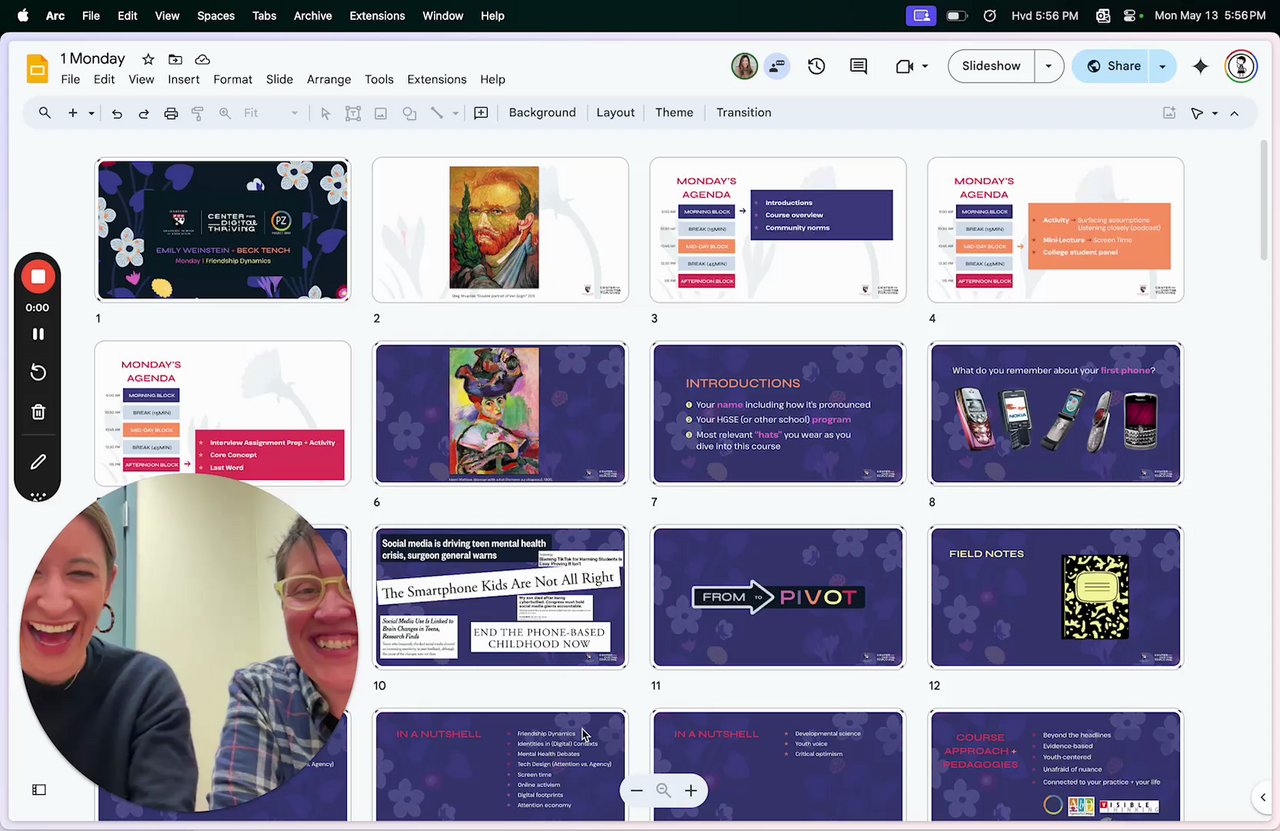Pause the screen recording
This screenshot has height=831, width=1280.
[38, 334]
